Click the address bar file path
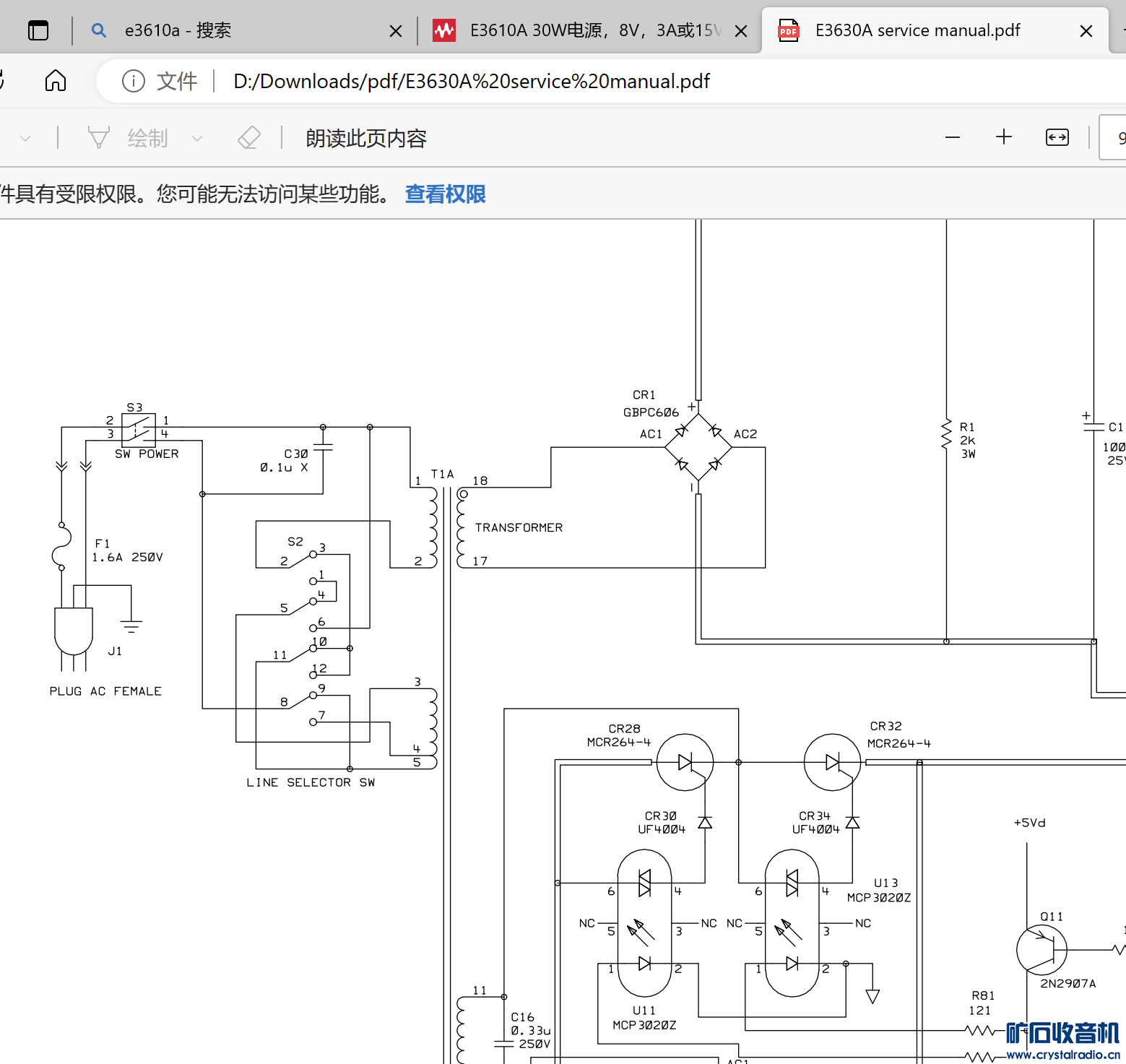 click(471, 81)
